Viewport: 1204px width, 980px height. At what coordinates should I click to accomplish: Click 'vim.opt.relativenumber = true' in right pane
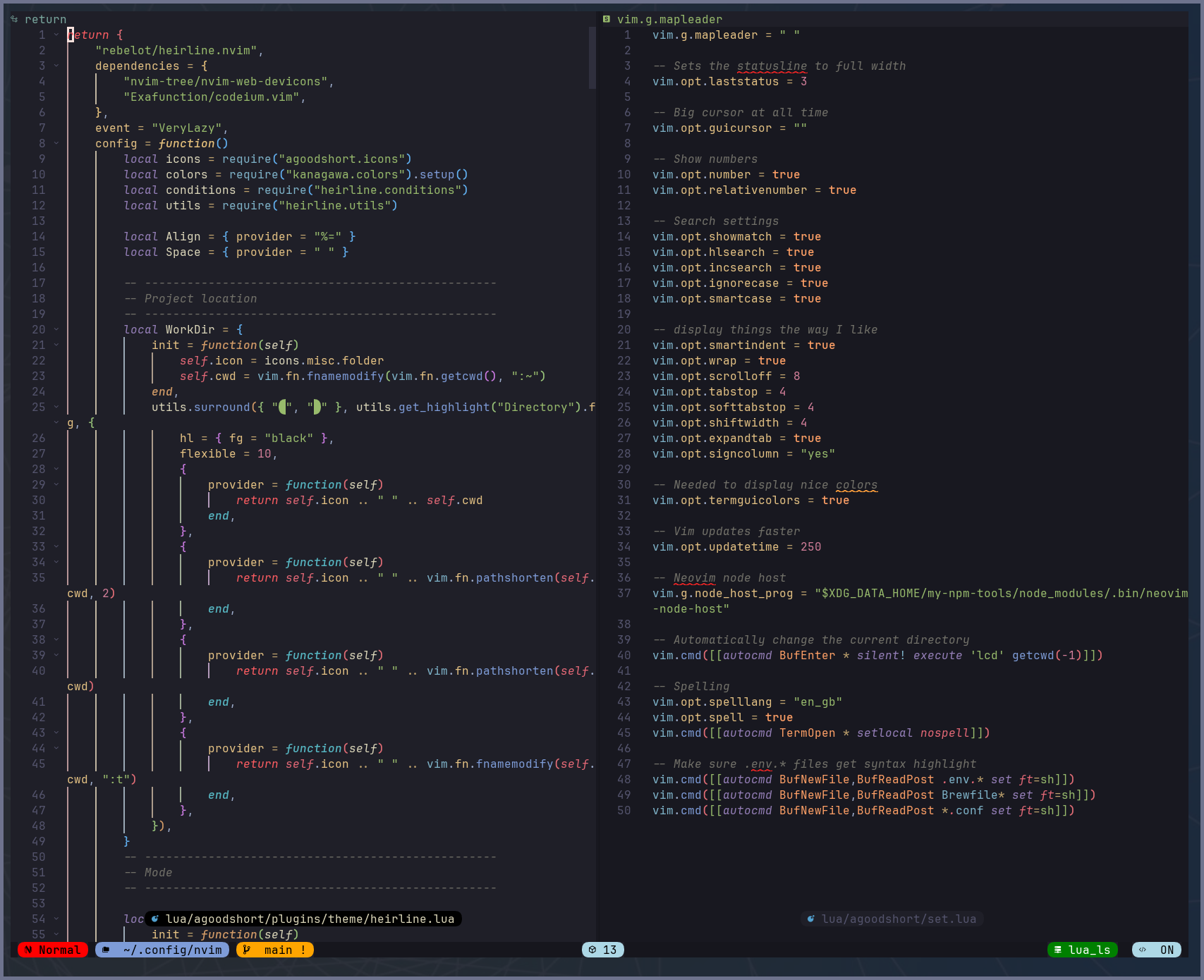tap(755, 190)
